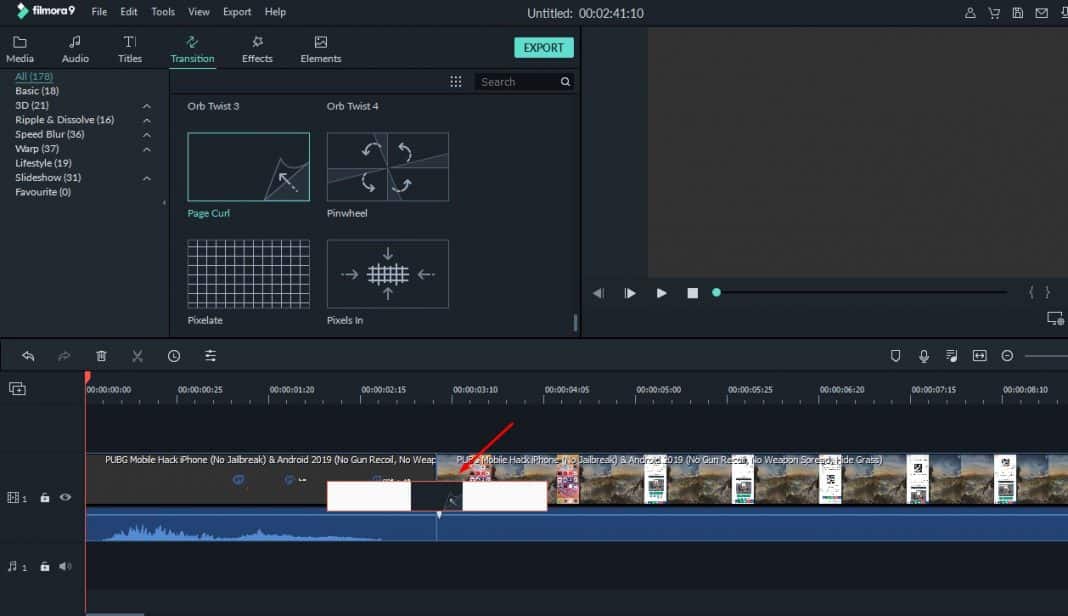
Task: Expand the 3D (21) category chevron
Action: coord(146,106)
